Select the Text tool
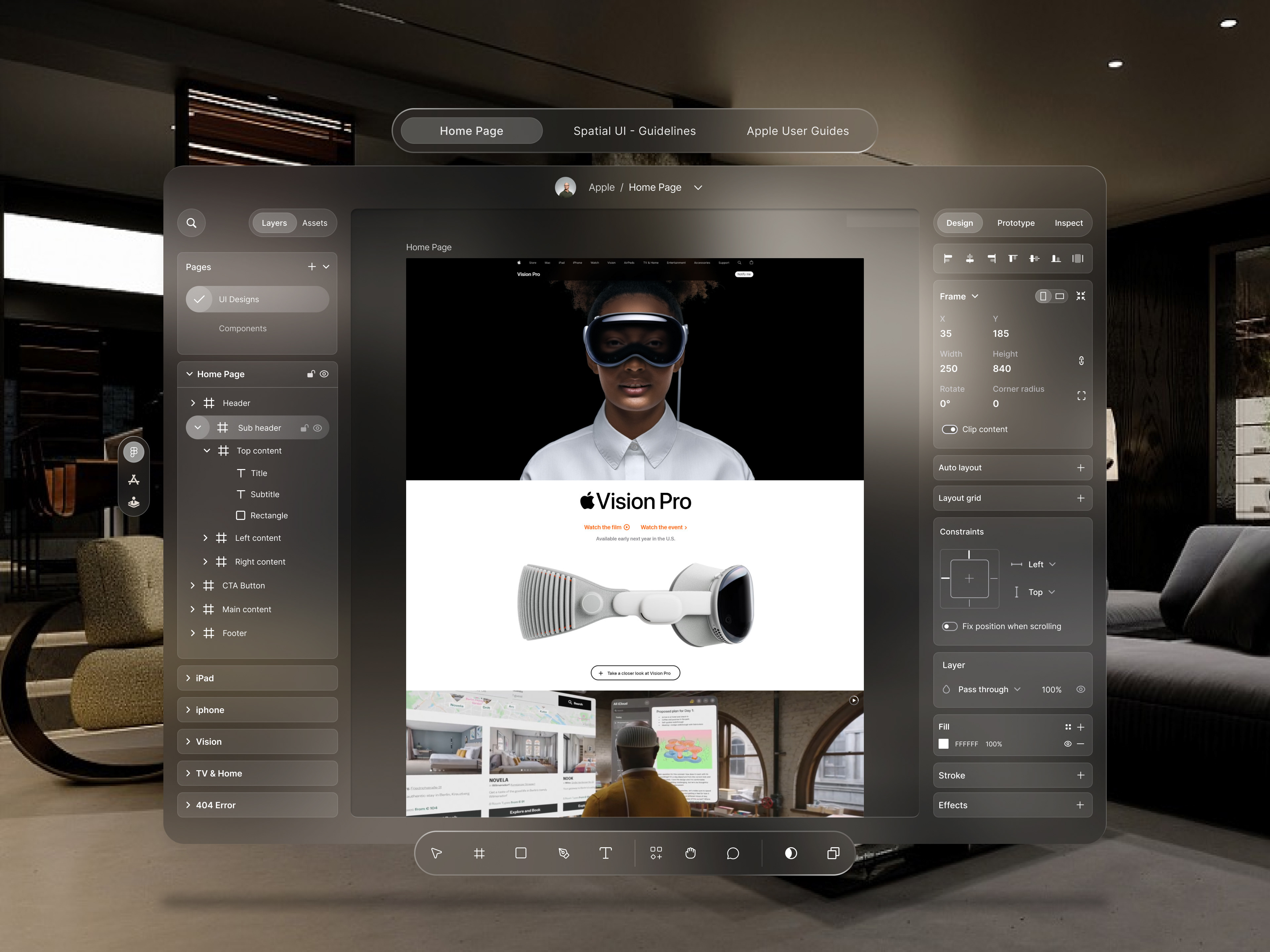This screenshot has height=952, width=1270. coord(605,853)
